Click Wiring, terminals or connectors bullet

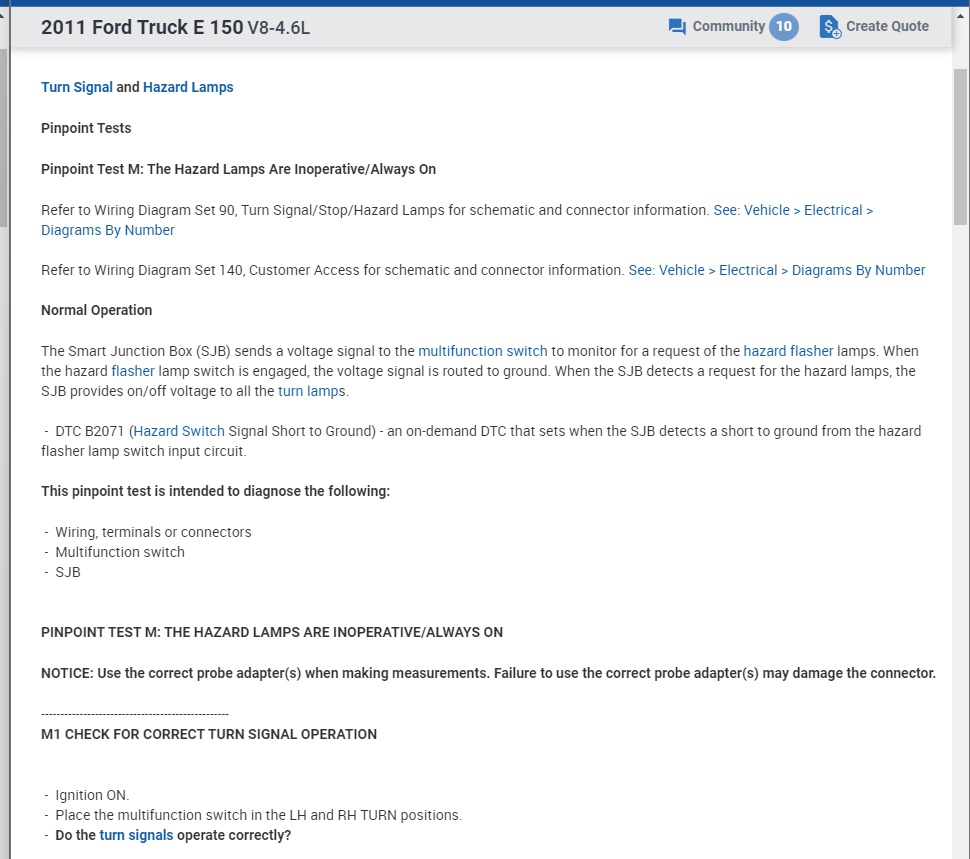point(153,532)
